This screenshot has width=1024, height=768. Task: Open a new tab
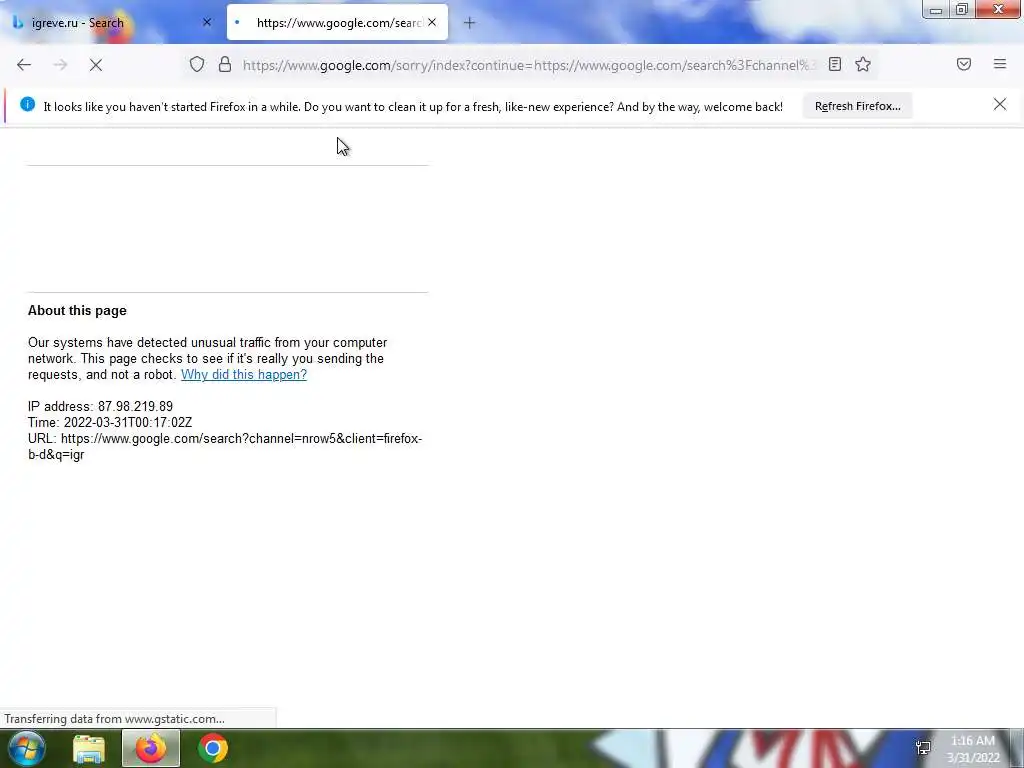(x=469, y=23)
